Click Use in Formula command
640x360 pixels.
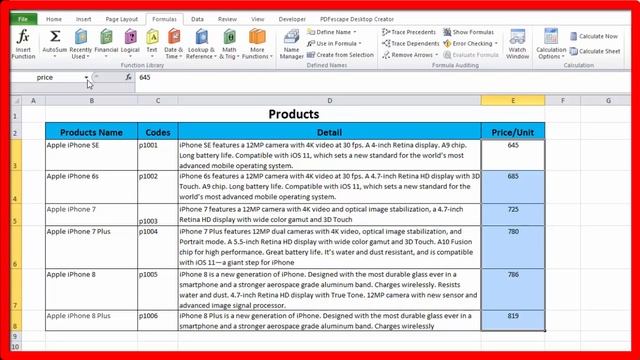tap(334, 43)
